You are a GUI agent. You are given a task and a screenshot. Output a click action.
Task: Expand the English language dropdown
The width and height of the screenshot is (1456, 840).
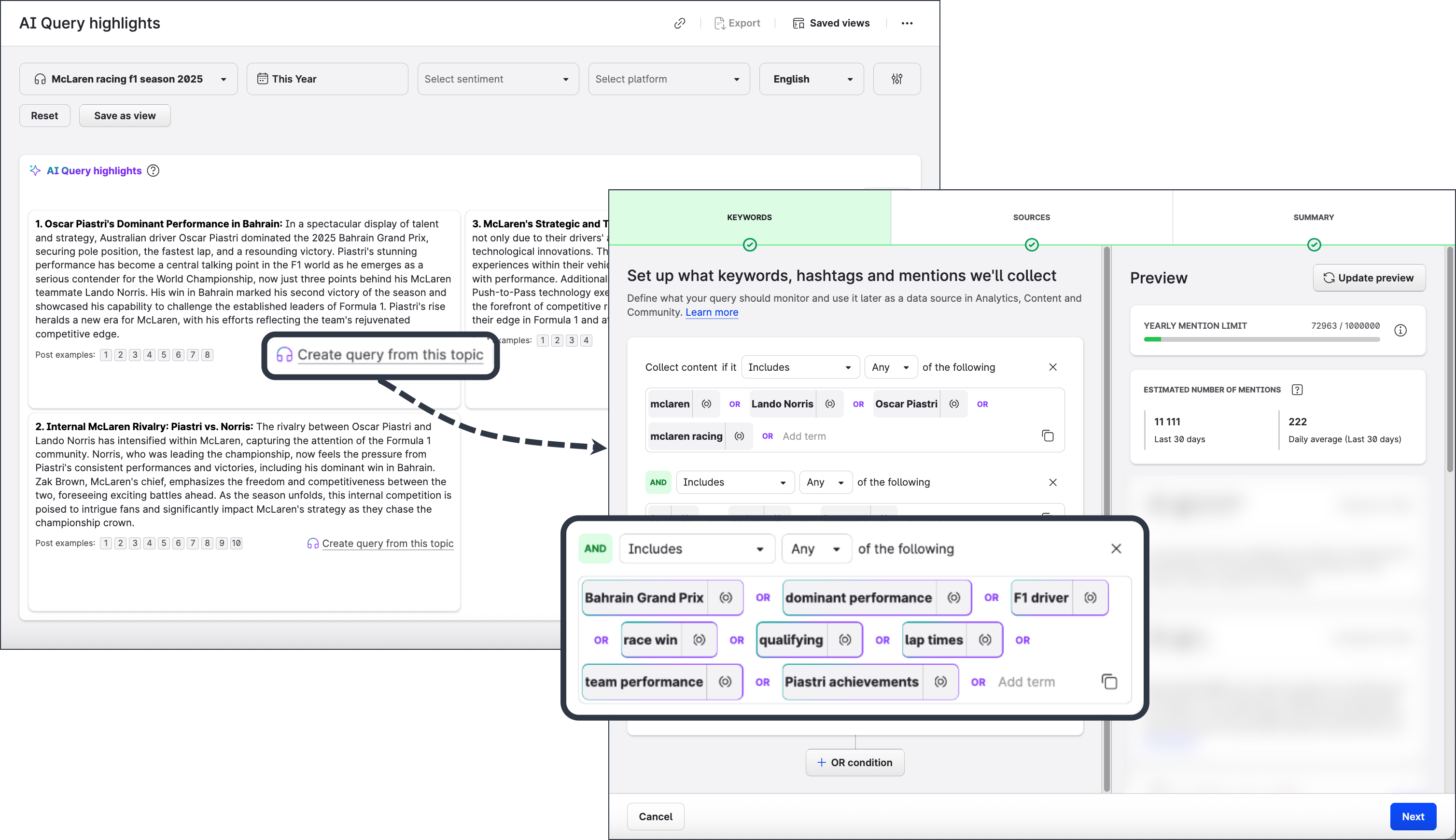coord(811,79)
